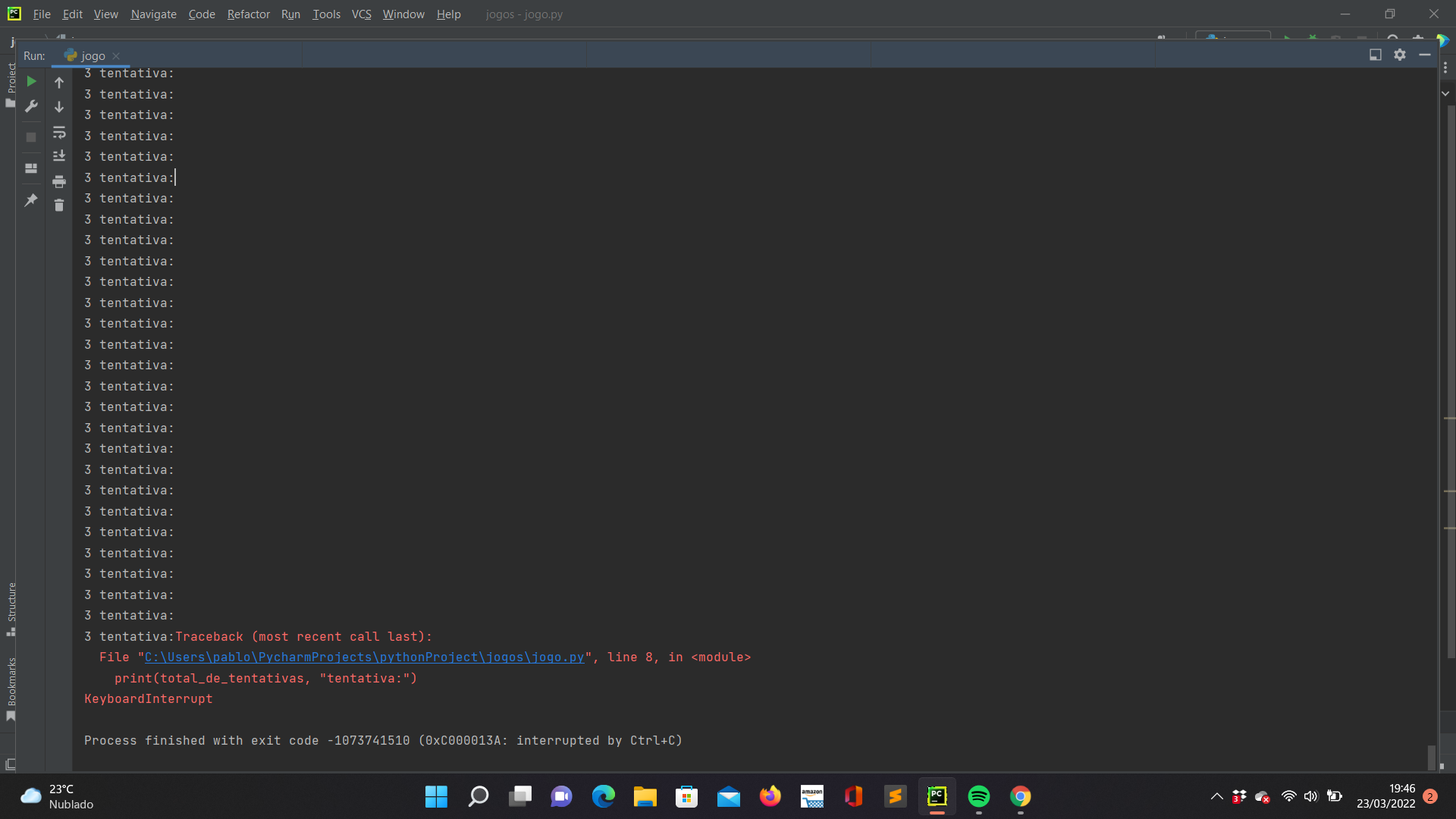Click the tool windows quick-access icon
The height and width of the screenshot is (819, 1456).
(x=11, y=764)
